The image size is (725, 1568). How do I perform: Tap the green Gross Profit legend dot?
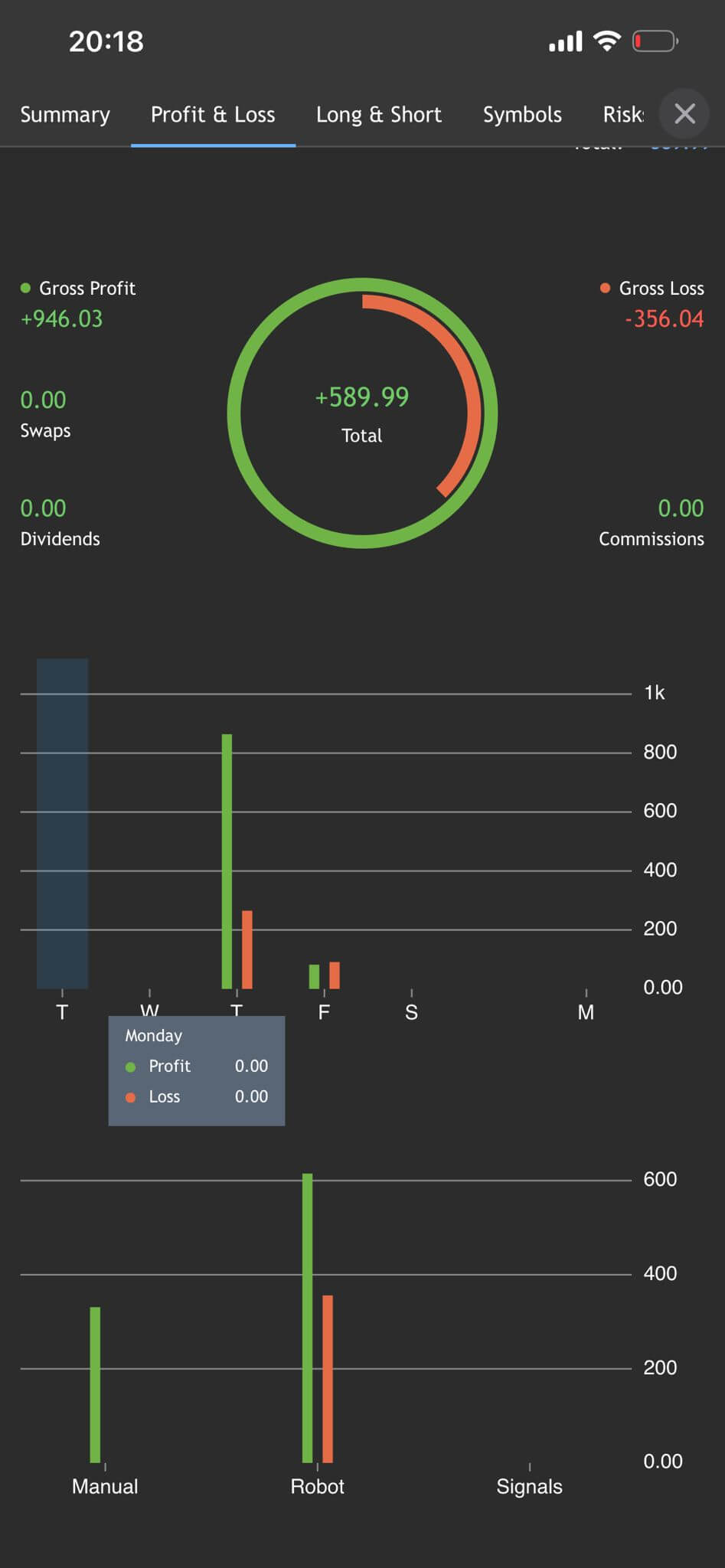point(25,289)
